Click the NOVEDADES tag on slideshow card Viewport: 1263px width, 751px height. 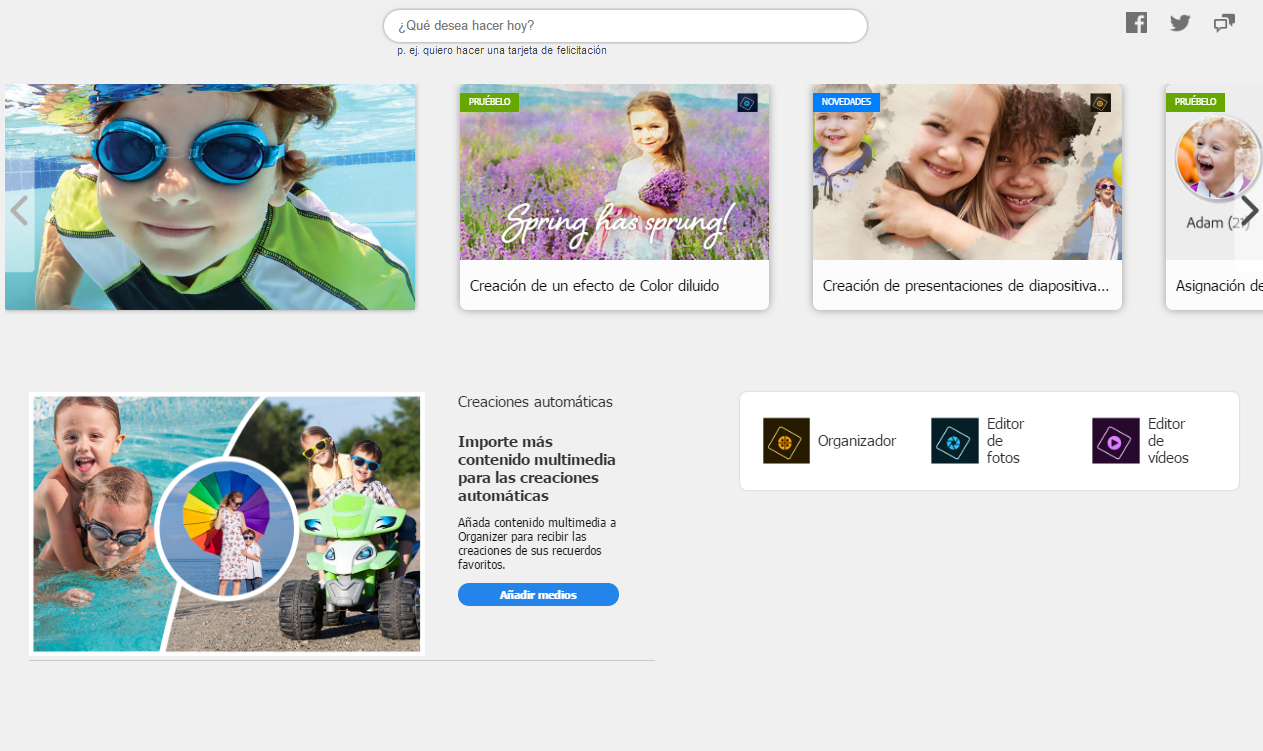tap(846, 102)
